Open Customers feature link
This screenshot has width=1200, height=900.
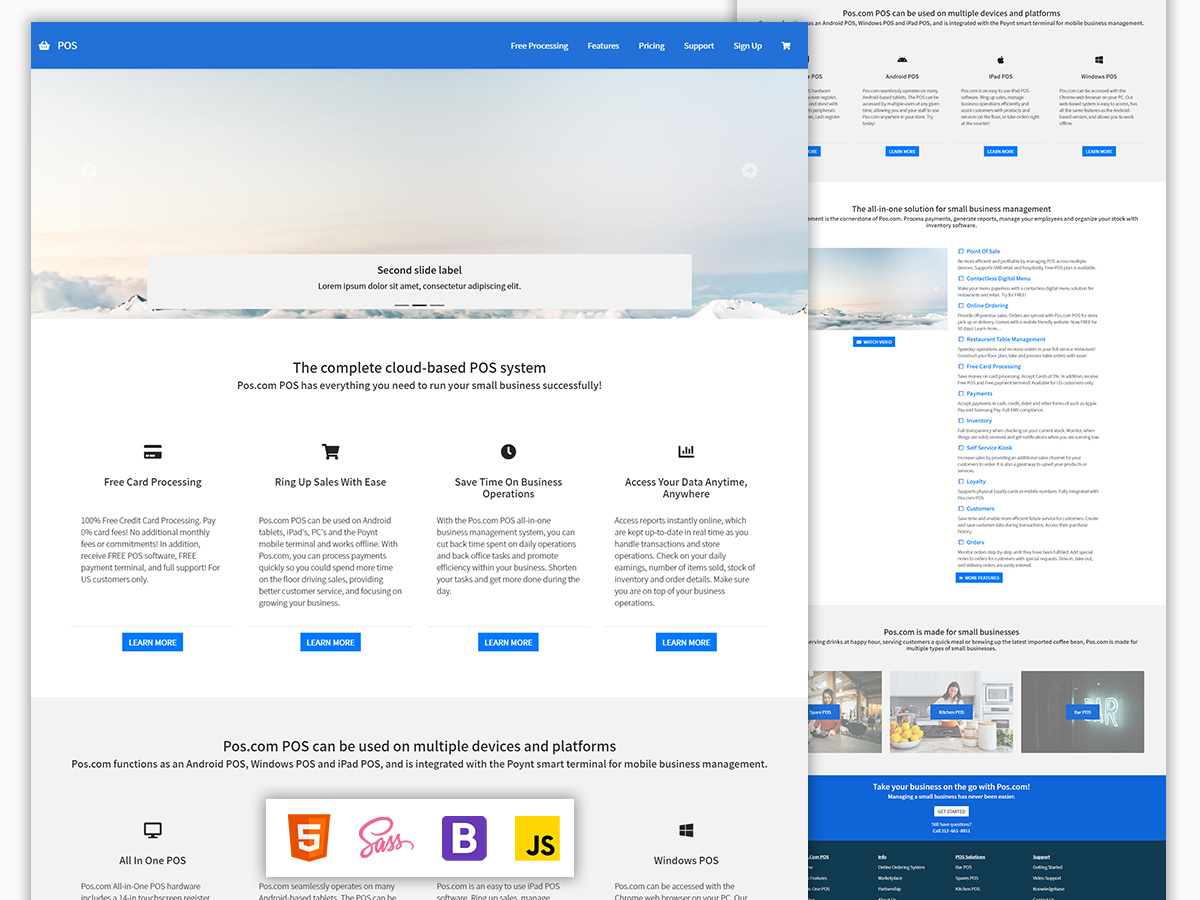[980, 509]
